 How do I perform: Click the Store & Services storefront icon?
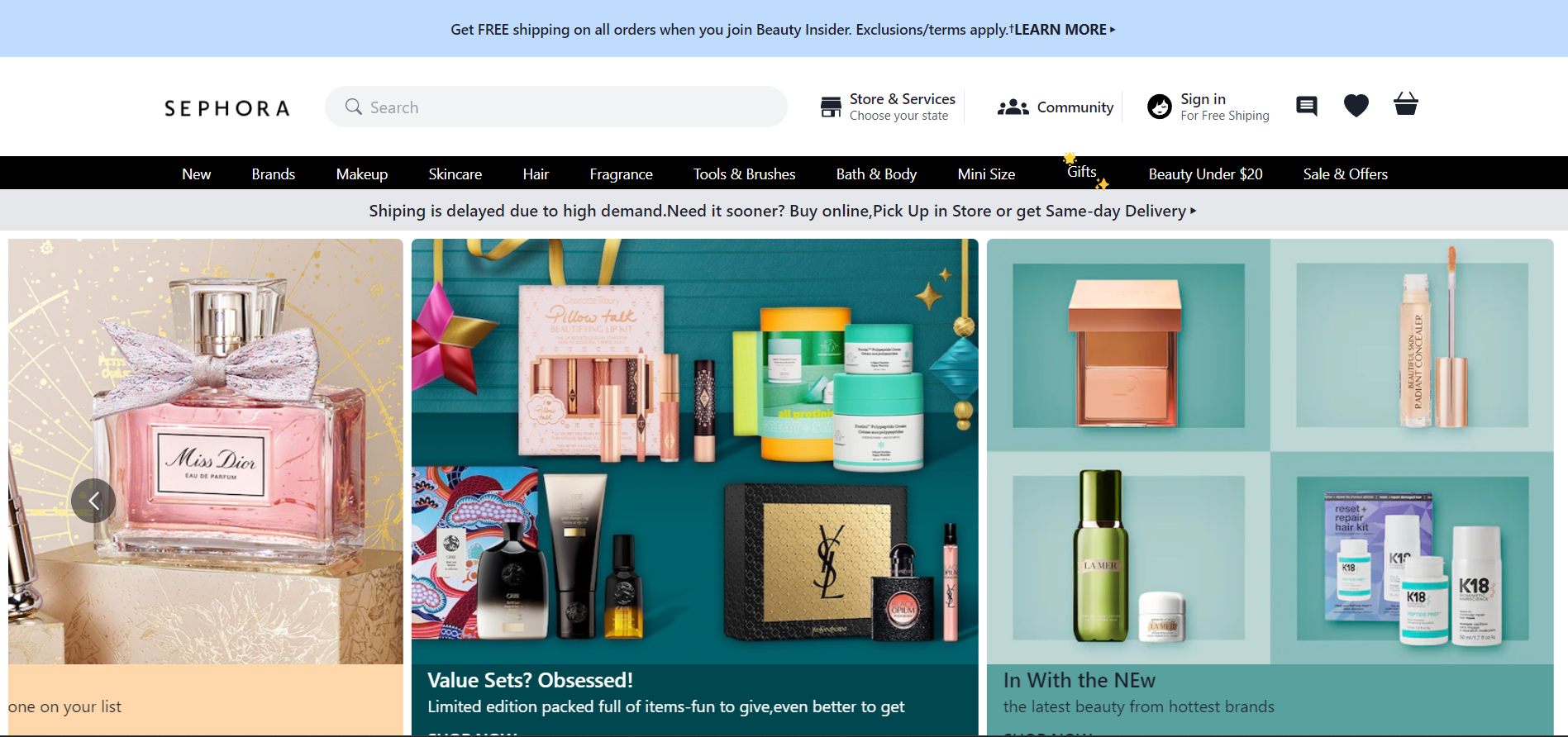(831, 107)
